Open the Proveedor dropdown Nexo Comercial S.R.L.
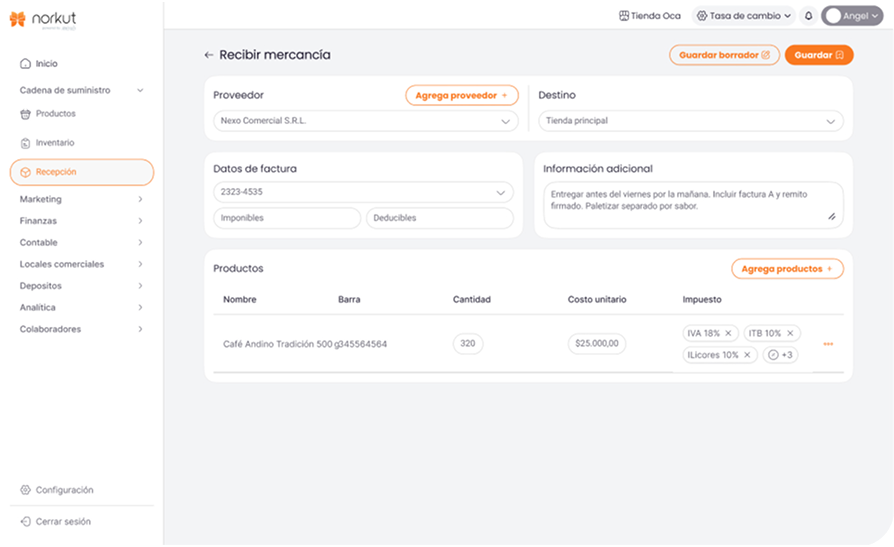The width and height of the screenshot is (894, 547). tap(365, 121)
